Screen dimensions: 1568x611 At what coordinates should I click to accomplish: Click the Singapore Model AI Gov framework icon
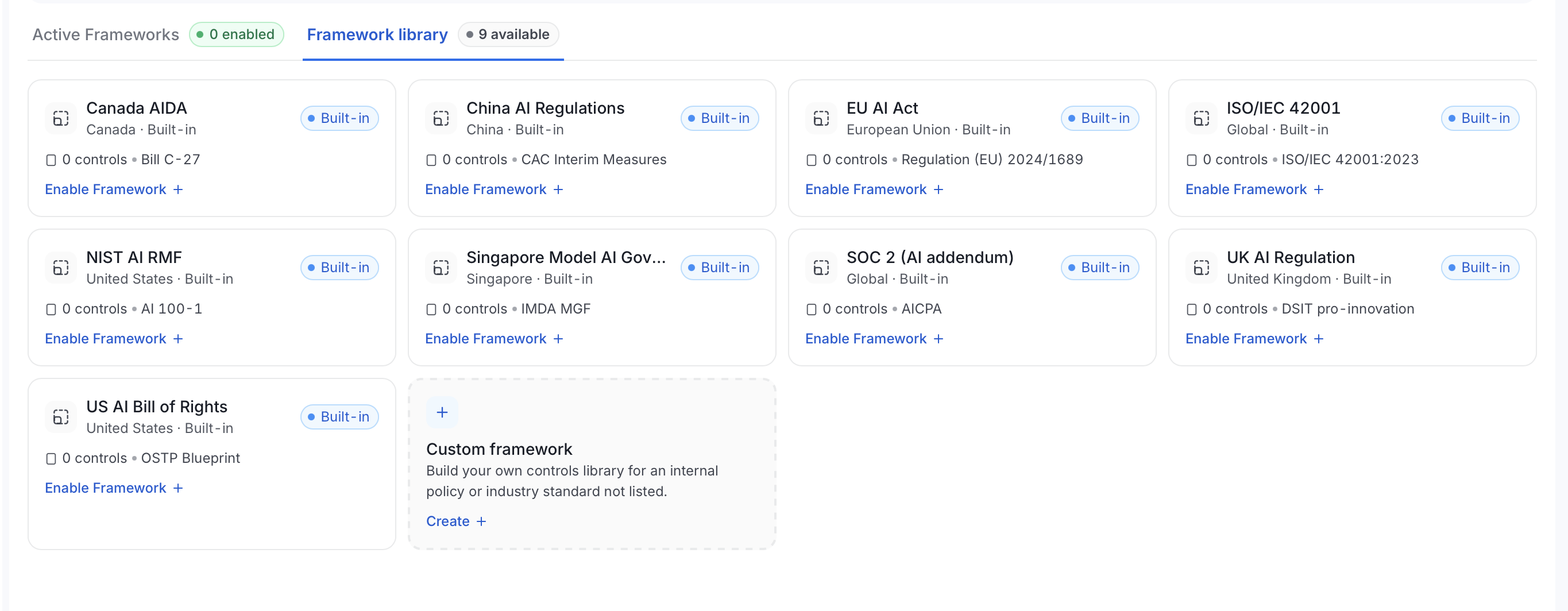click(x=441, y=267)
